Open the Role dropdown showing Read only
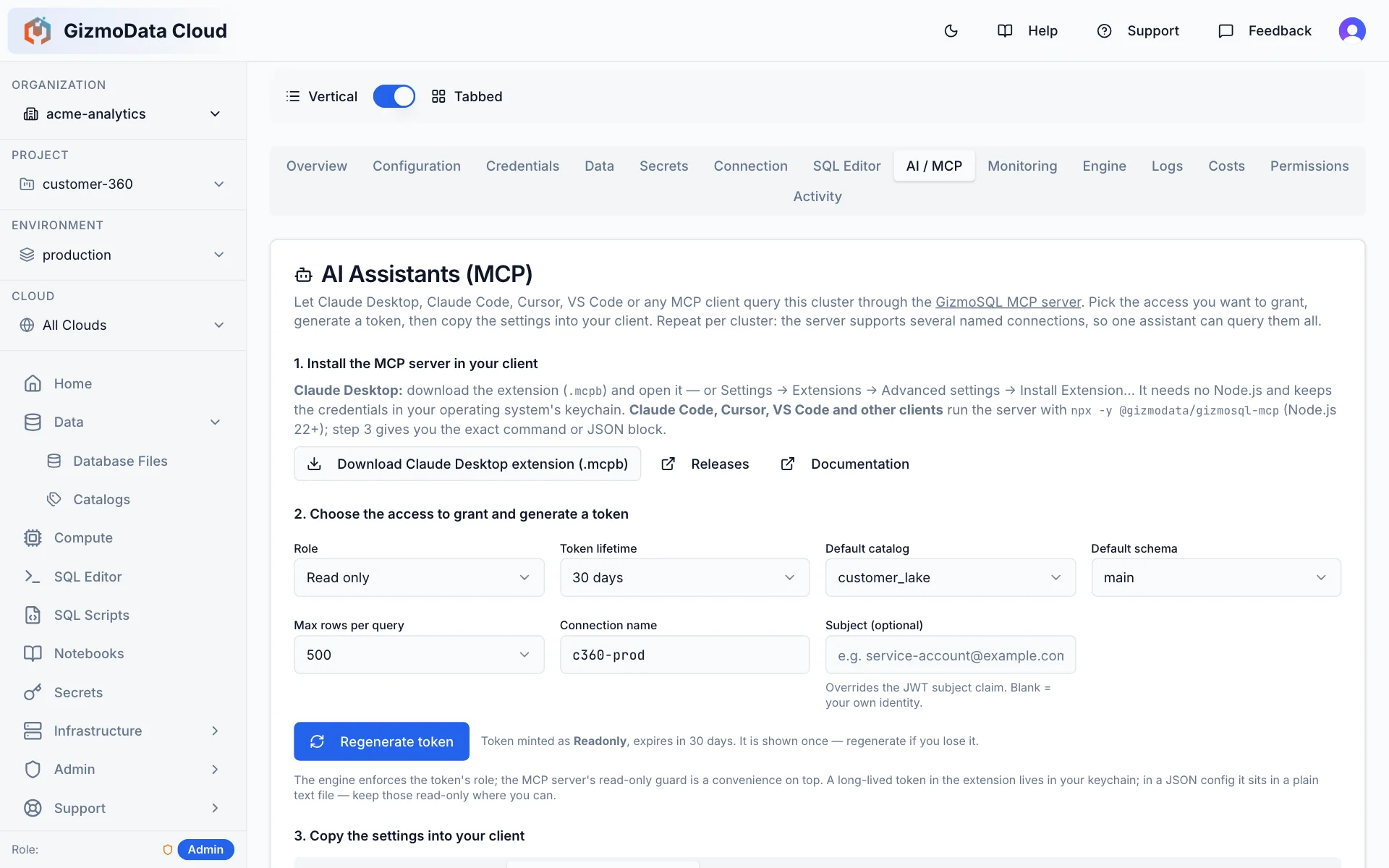Image resolution: width=1389 pixels, height=868 pixels. tap(419, 577)
